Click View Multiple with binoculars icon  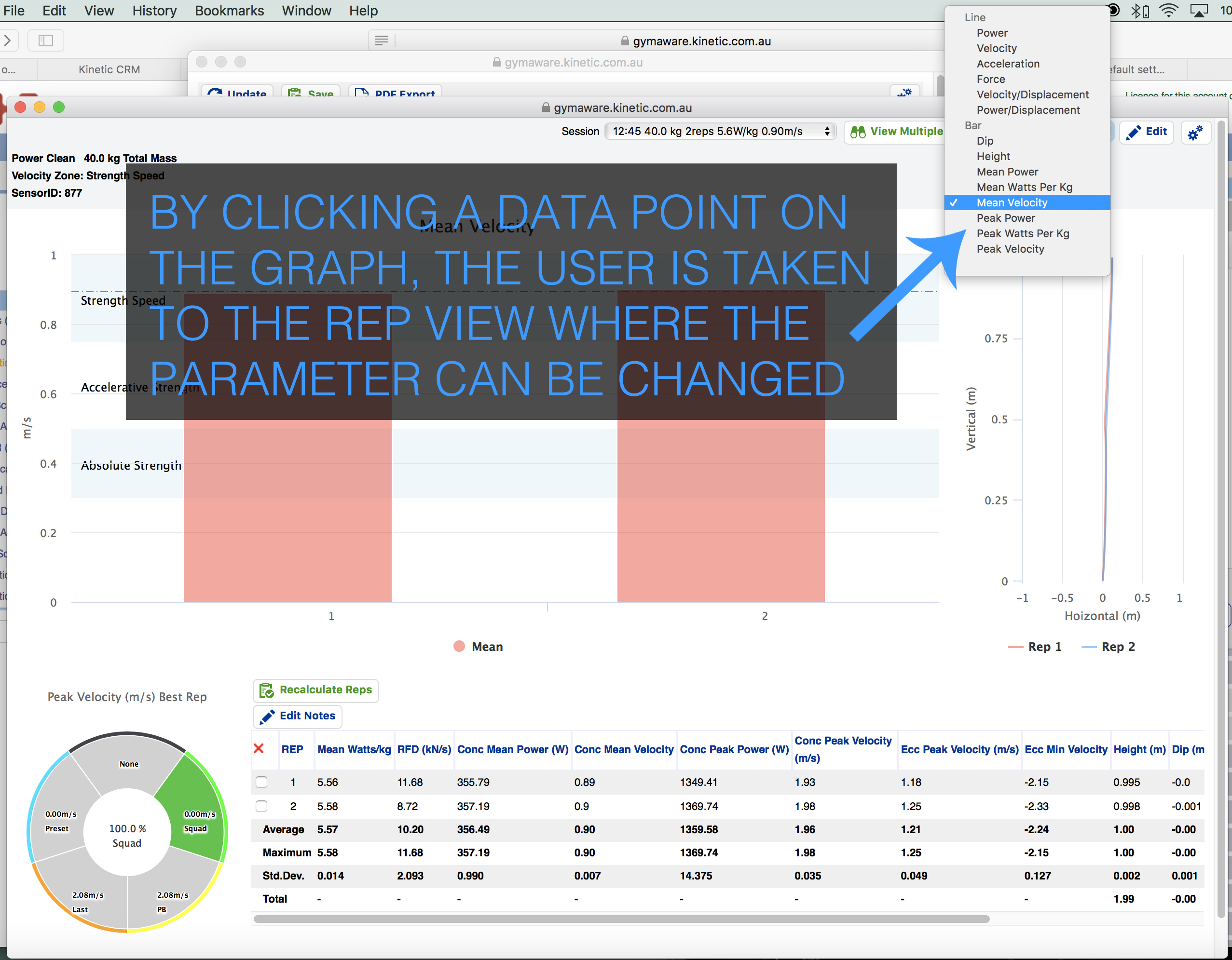[x=896, y=132]
